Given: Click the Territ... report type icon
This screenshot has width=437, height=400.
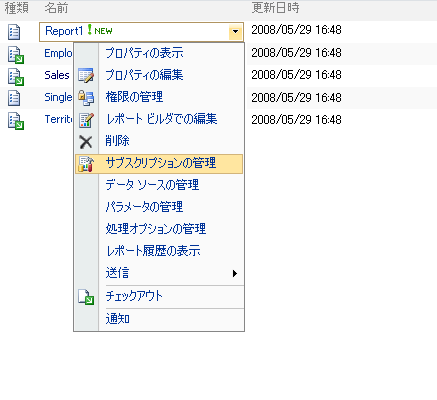Looking at the screenshot, I should pyautogui.click(x=16, y=121).
